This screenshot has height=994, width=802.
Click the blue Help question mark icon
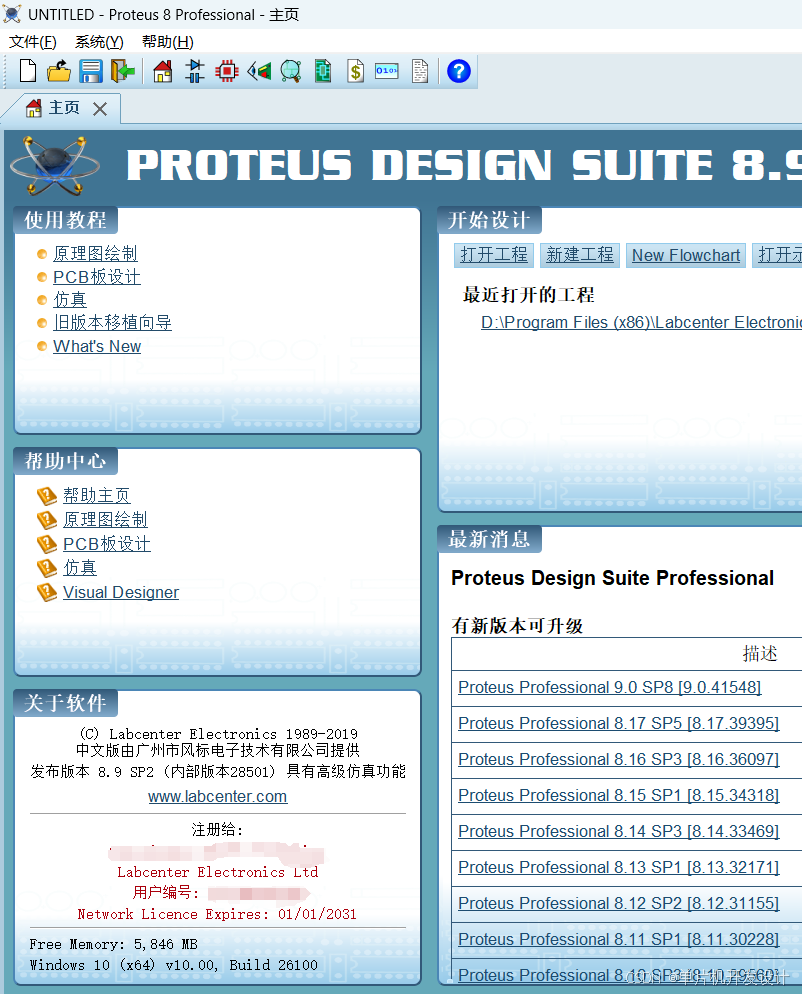pyautogui.click(x=459, y=71)
